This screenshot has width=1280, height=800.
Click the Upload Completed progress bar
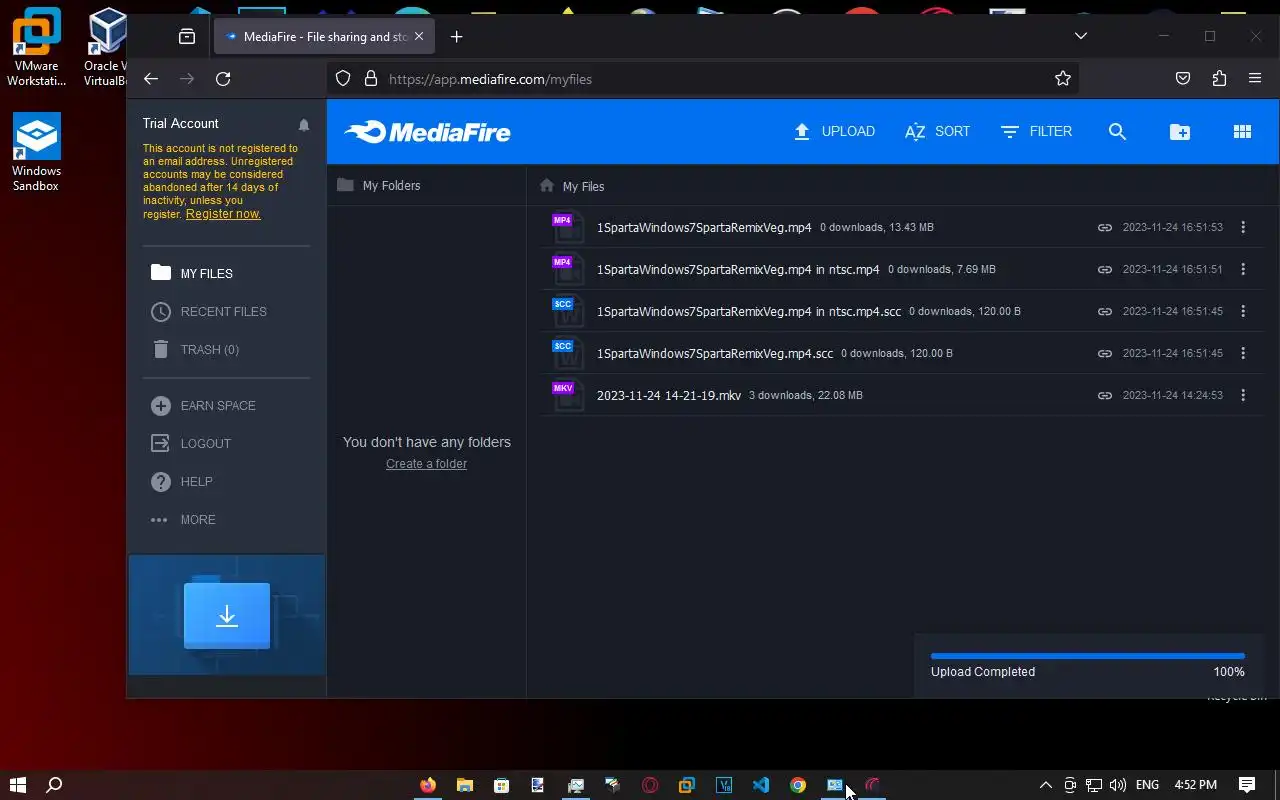coord(1088,656)
